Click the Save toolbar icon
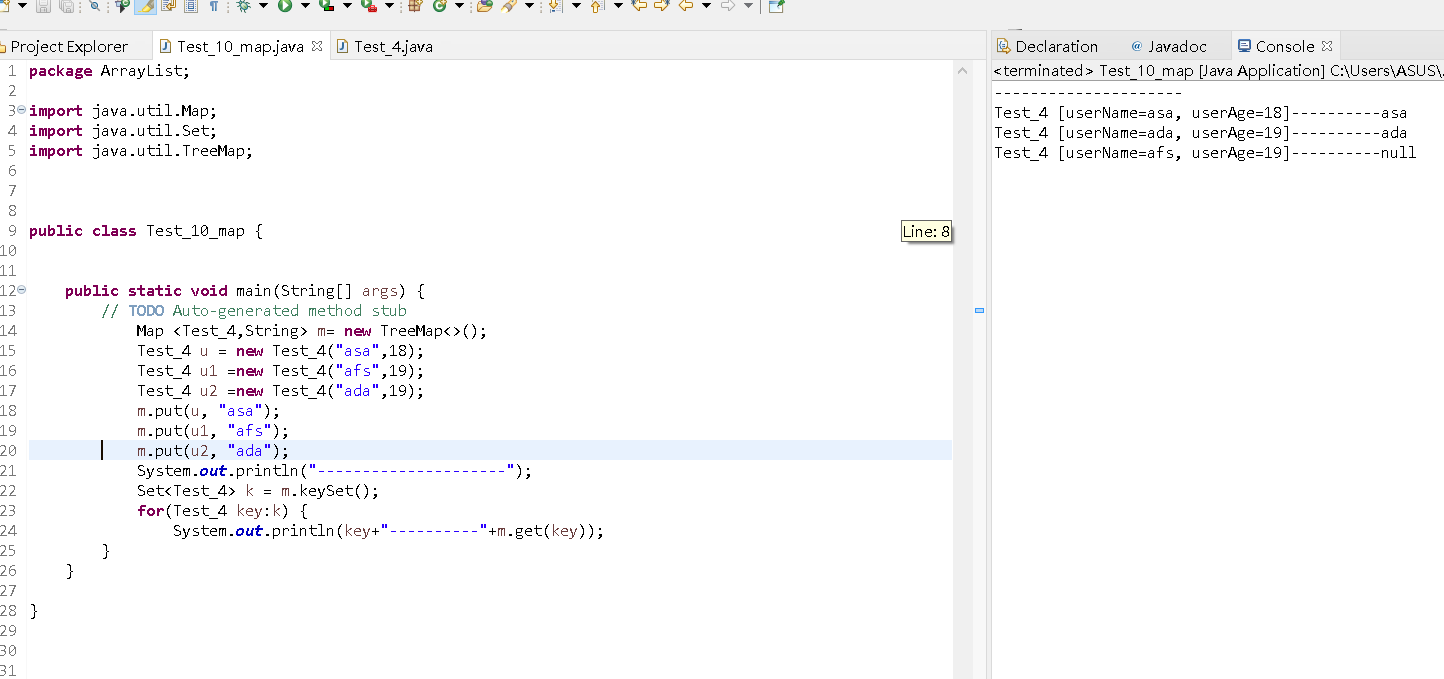Screen dimensions: 1444x679 [x=43, y=6]
